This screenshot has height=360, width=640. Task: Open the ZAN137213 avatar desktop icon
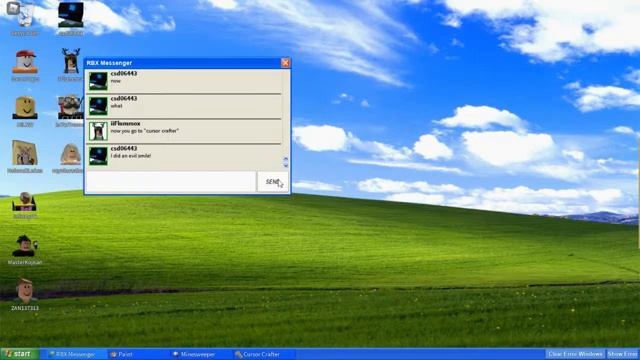[25, 294]
